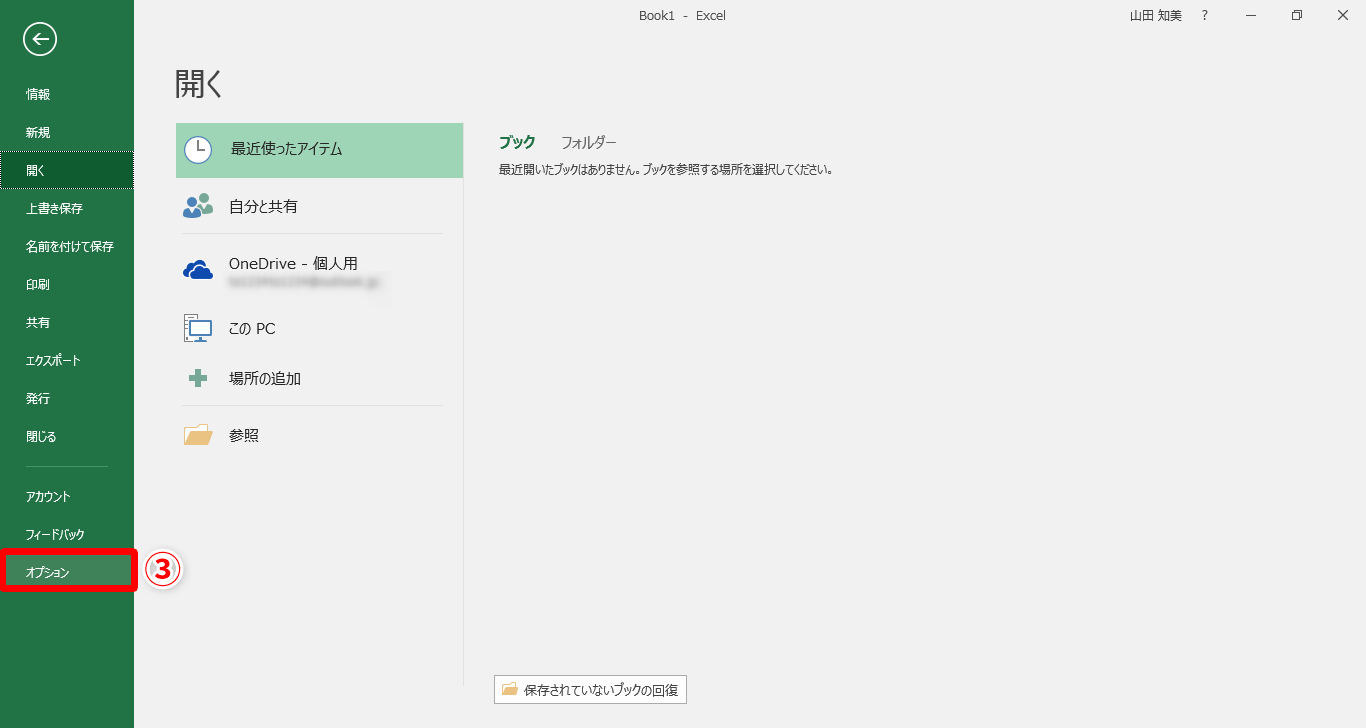Open the アカウント page
The width and height of the screenshot is (1366, 728).
(67, 496)
